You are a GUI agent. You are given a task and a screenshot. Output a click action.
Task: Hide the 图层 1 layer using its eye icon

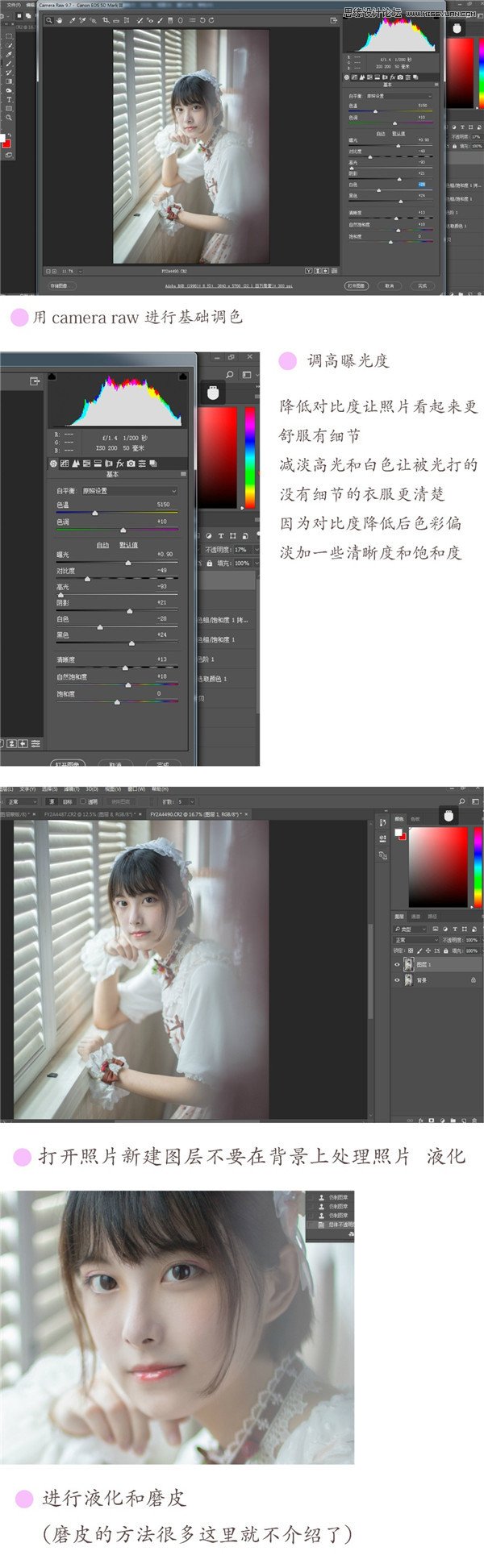click(397, 964)
